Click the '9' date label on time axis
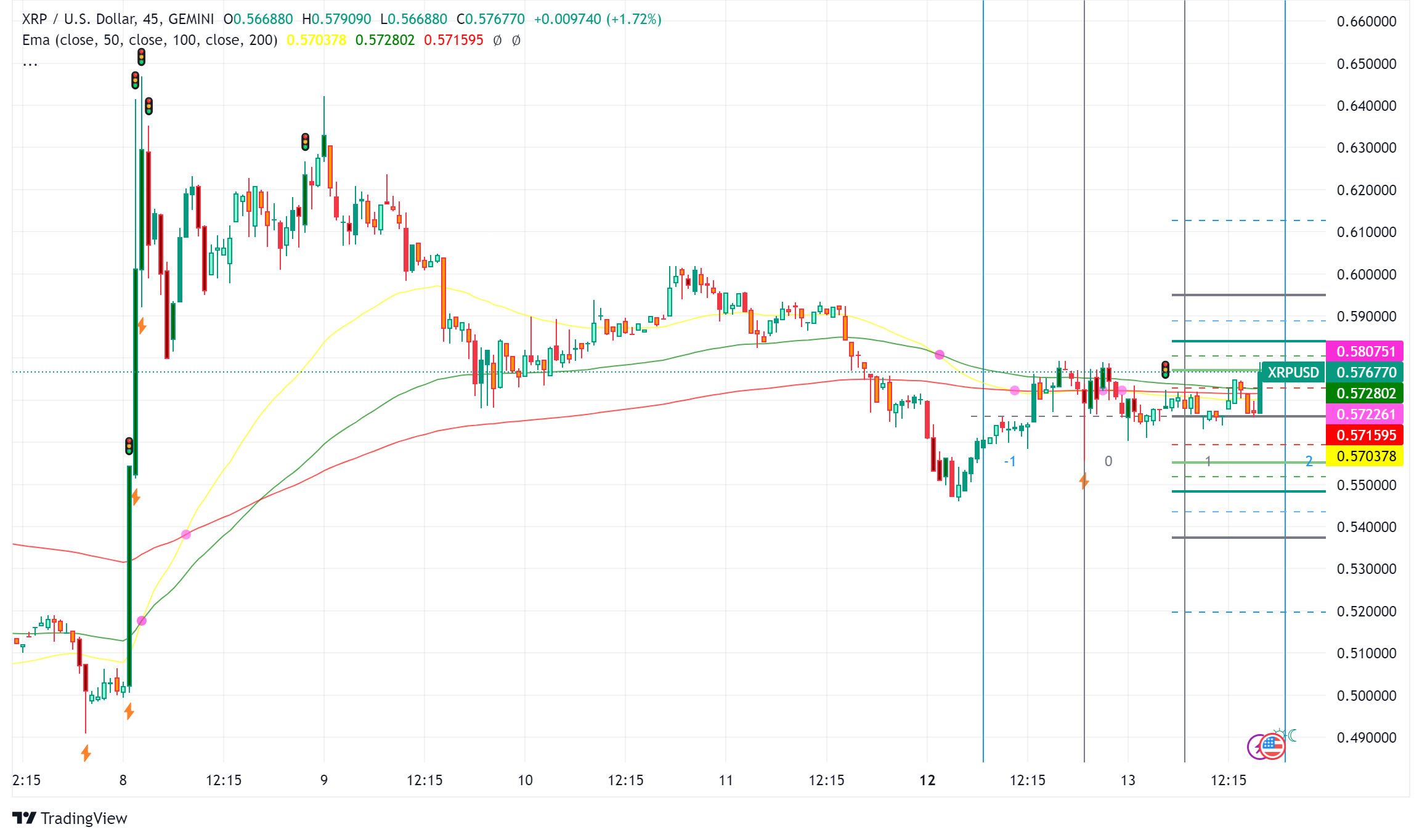This screenshot has height=840, width=1422. click(x=324, y=780)
